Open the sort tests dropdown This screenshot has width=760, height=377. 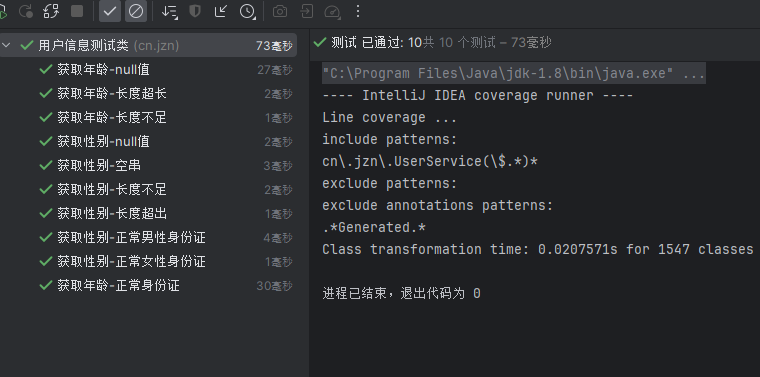(170, 11)
